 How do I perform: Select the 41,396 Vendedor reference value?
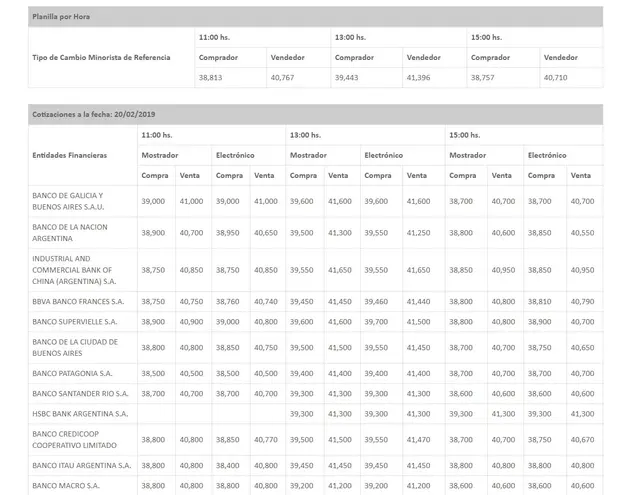418,78
